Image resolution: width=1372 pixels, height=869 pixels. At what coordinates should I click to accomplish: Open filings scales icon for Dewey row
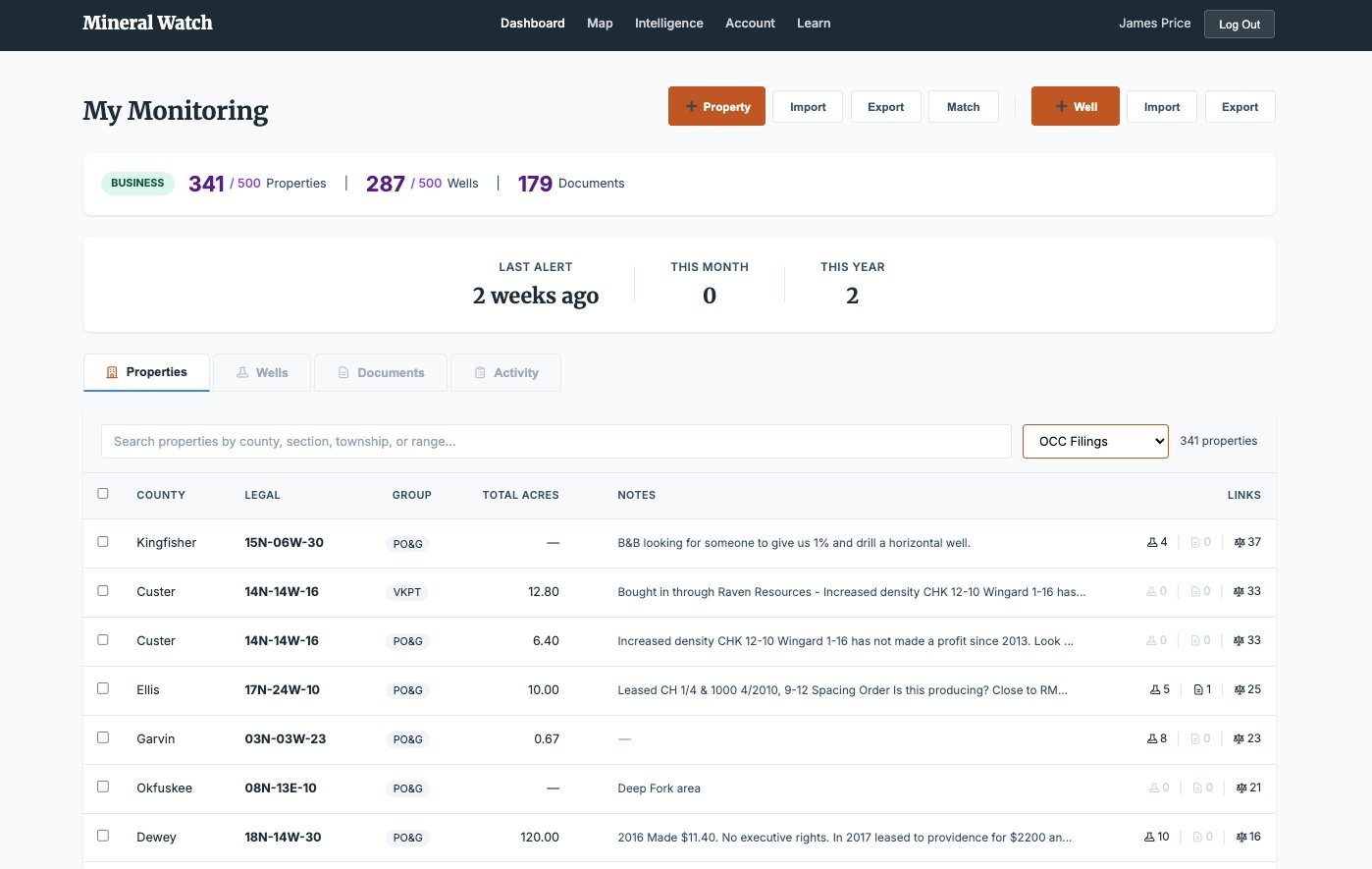pos(1241,837)
